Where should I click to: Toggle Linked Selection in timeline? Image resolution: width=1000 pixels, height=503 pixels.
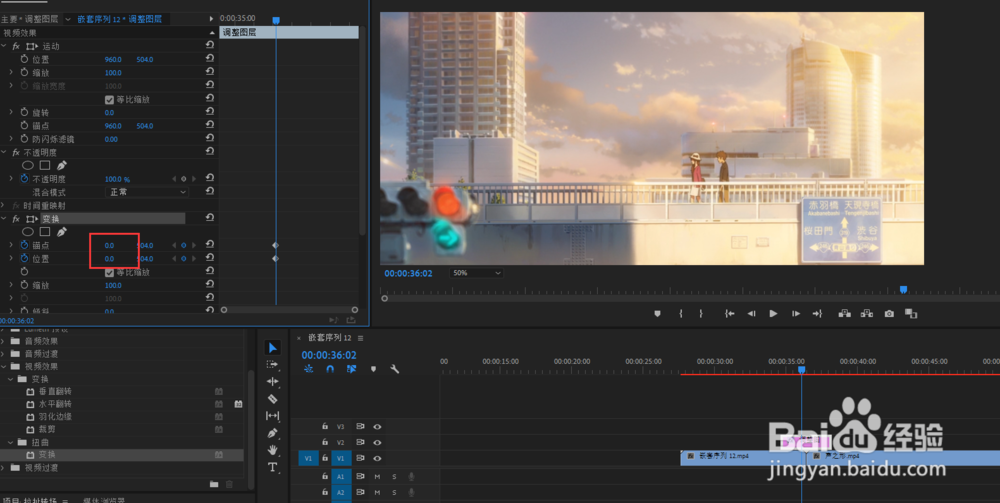tap(351, 369)
